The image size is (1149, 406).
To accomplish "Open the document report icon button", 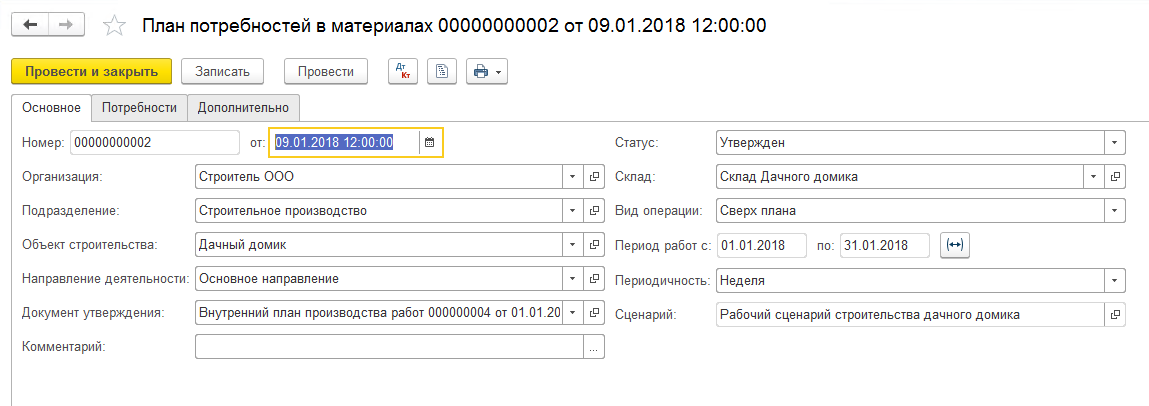I will click(441, 71).
